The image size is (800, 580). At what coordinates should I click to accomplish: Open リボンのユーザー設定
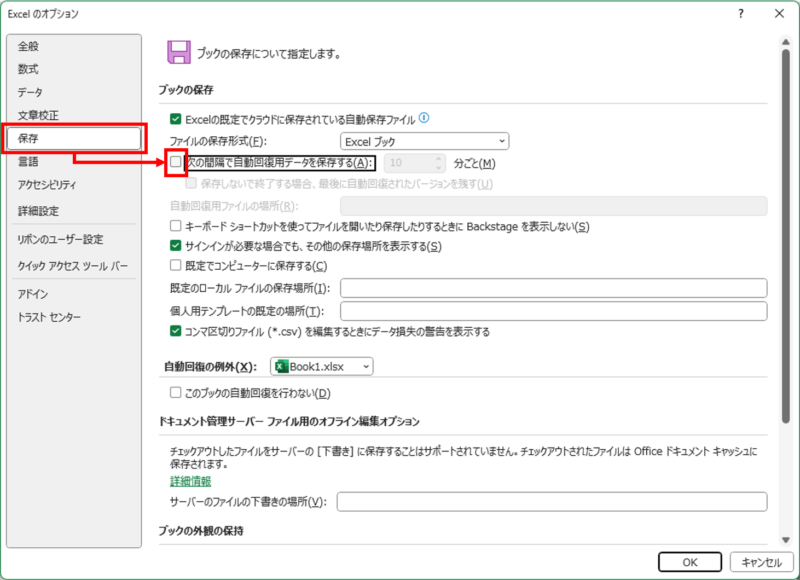click(x=74, y=239)
